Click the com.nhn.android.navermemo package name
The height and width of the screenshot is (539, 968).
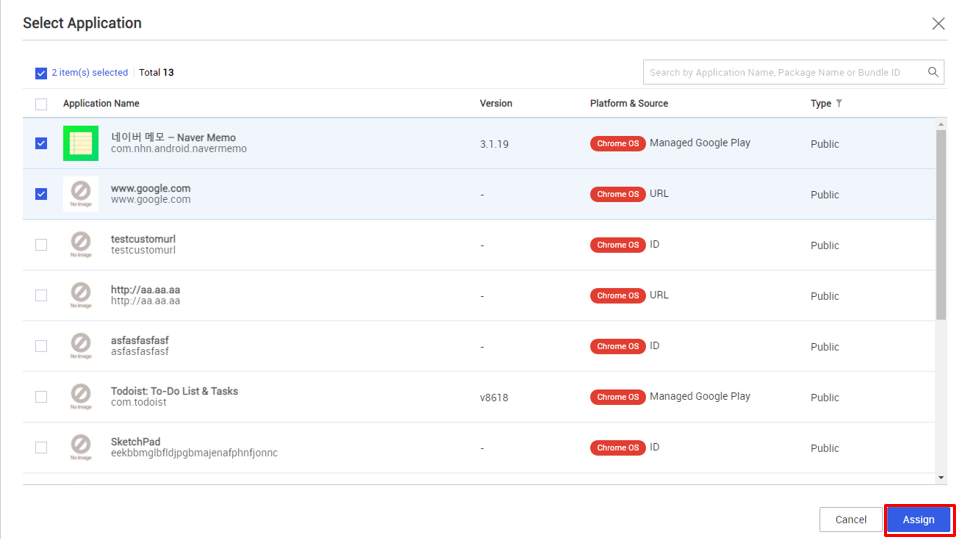pos(178,149)
